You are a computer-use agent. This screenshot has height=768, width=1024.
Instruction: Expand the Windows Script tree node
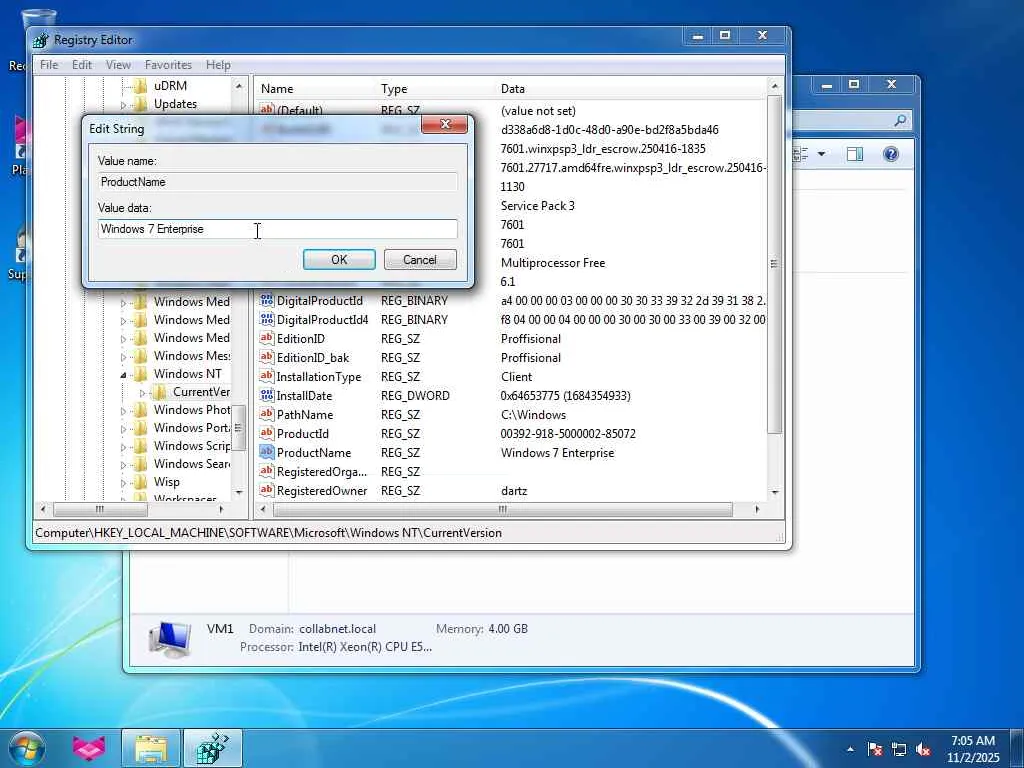123,447
